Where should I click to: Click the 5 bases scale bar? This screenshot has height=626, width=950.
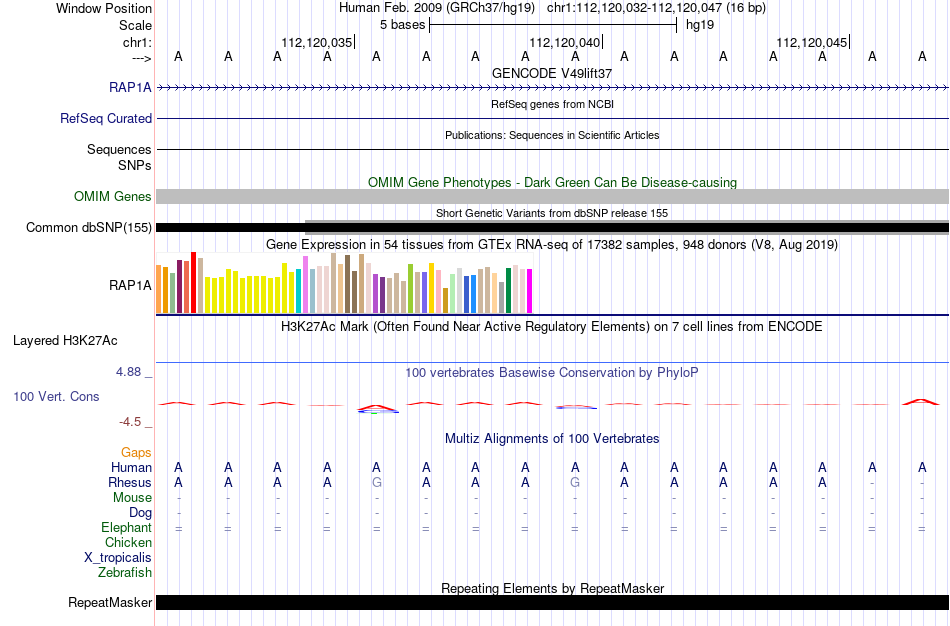(553, 25)
